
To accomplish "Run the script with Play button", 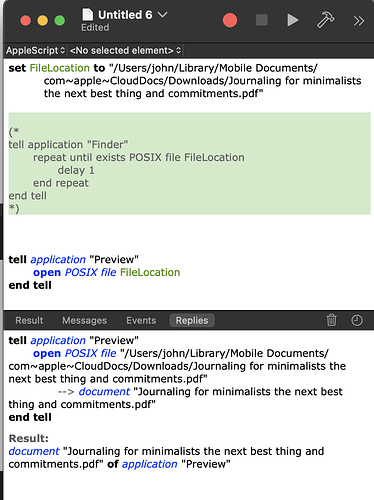I will click(292, 20).
